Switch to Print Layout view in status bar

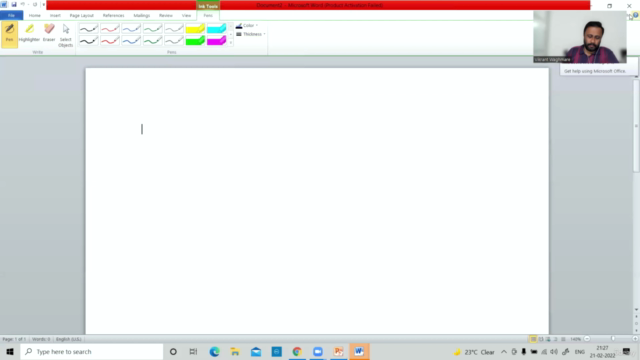tap(533, 339)
